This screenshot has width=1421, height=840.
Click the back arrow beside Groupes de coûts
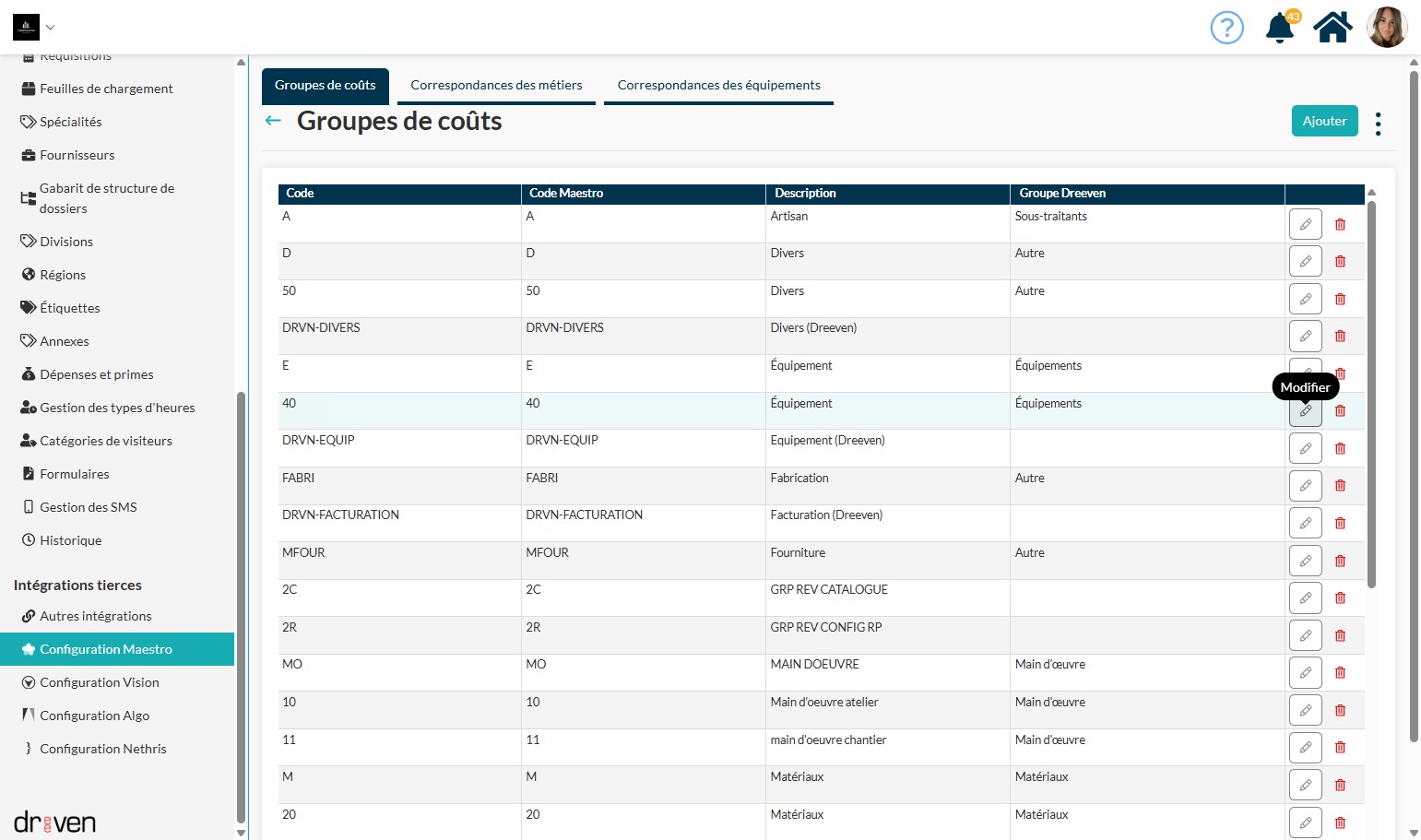pos(273,121)
